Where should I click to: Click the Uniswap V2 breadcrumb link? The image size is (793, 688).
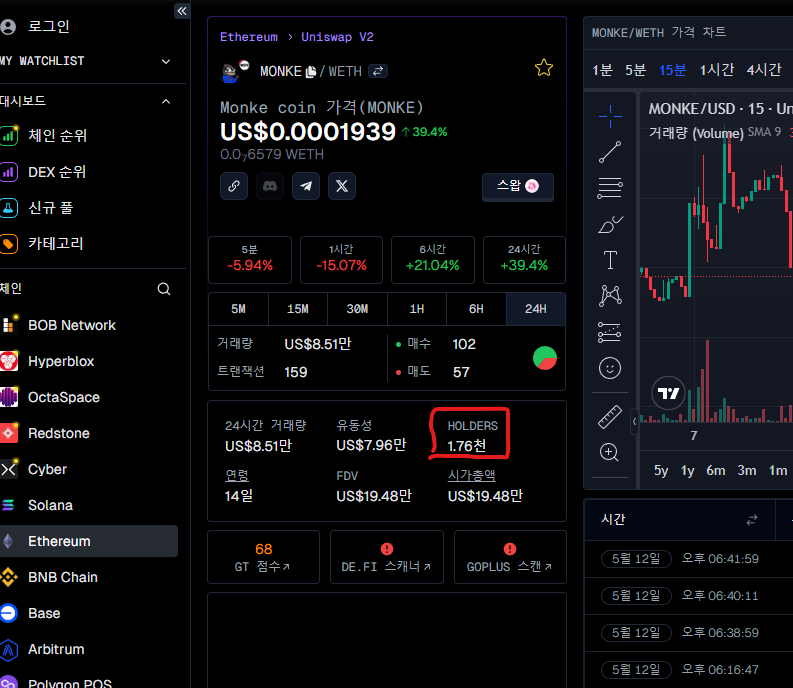tap(337, 37)
